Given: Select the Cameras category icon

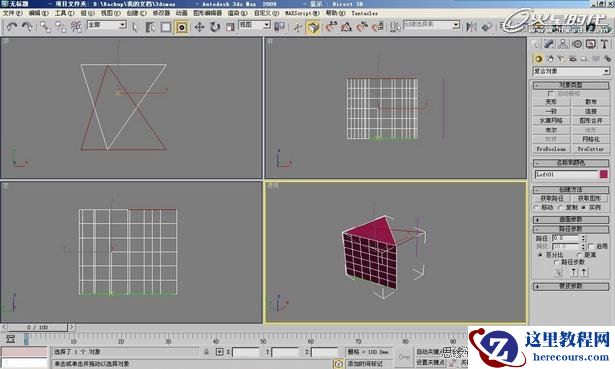Looking at the screenshot, I should pyautogui.click(x=573, y=59).
